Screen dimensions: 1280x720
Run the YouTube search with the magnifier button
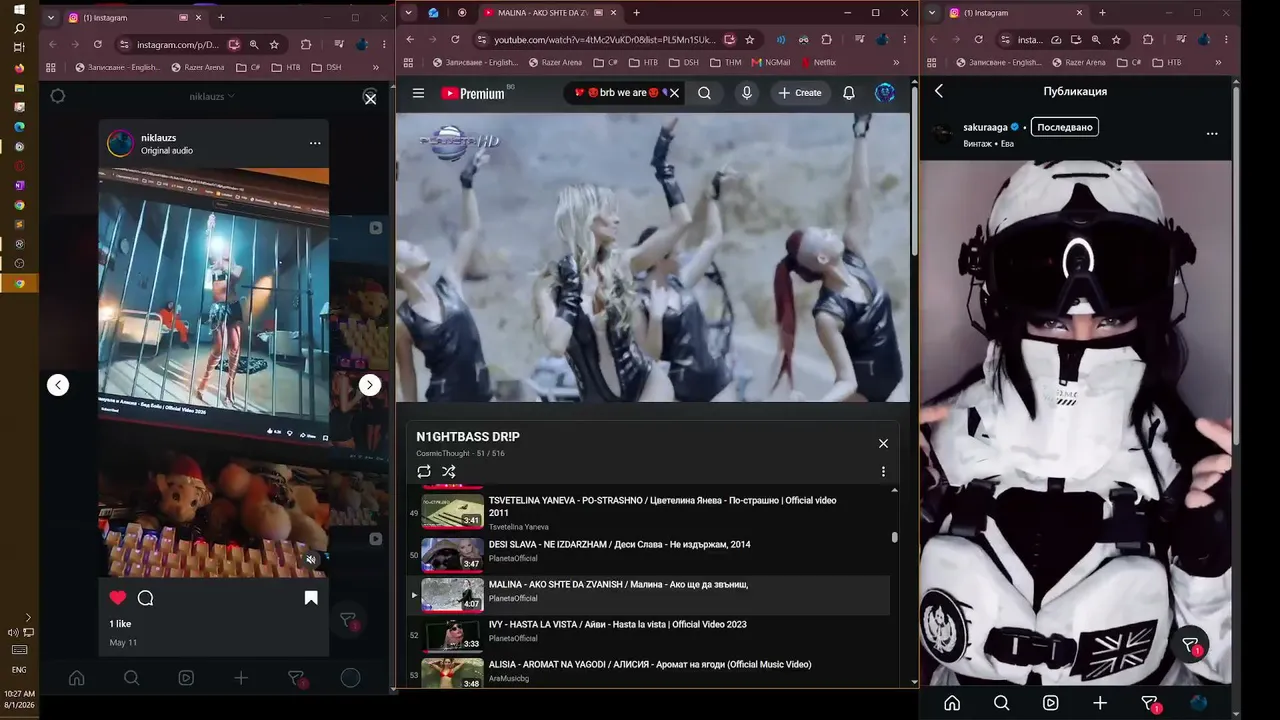pyautogui.click(x=705, y=93)
